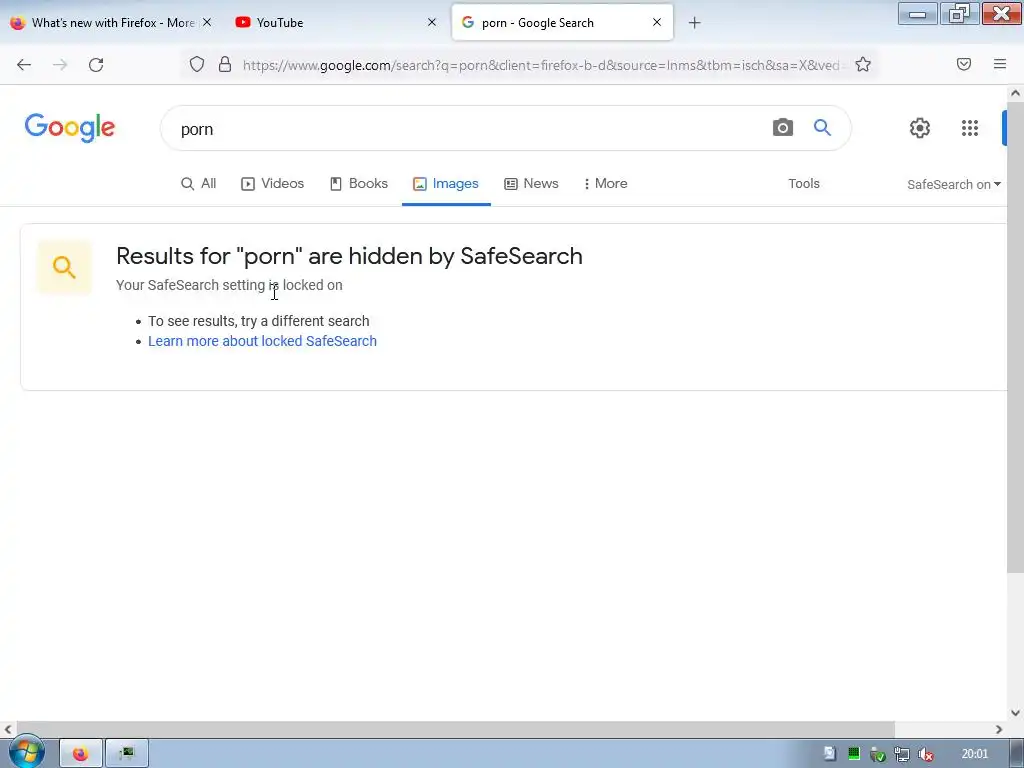The height and width of the screenshot is (768, 1024).
Task: Search by image using the camera icon
Action: [782, 127]
